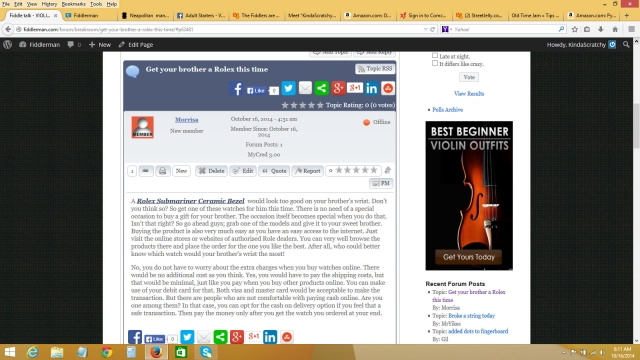Open the URL bar history dropdown arrow
640x360 pixels.
[425, 29]
